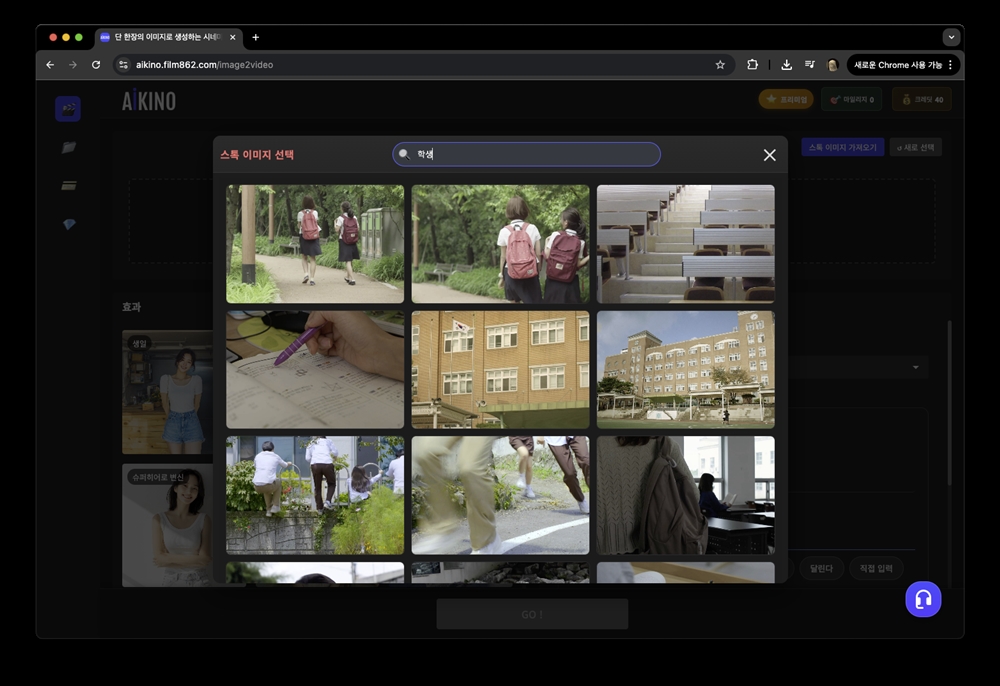Expand the Chrome tab search dropdown
1000x686 pixels.
tap(951, 37)
